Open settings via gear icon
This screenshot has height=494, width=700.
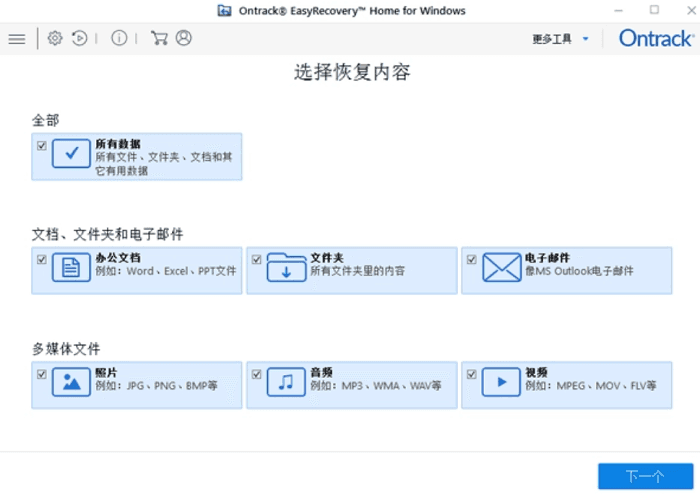click(55, 38)
